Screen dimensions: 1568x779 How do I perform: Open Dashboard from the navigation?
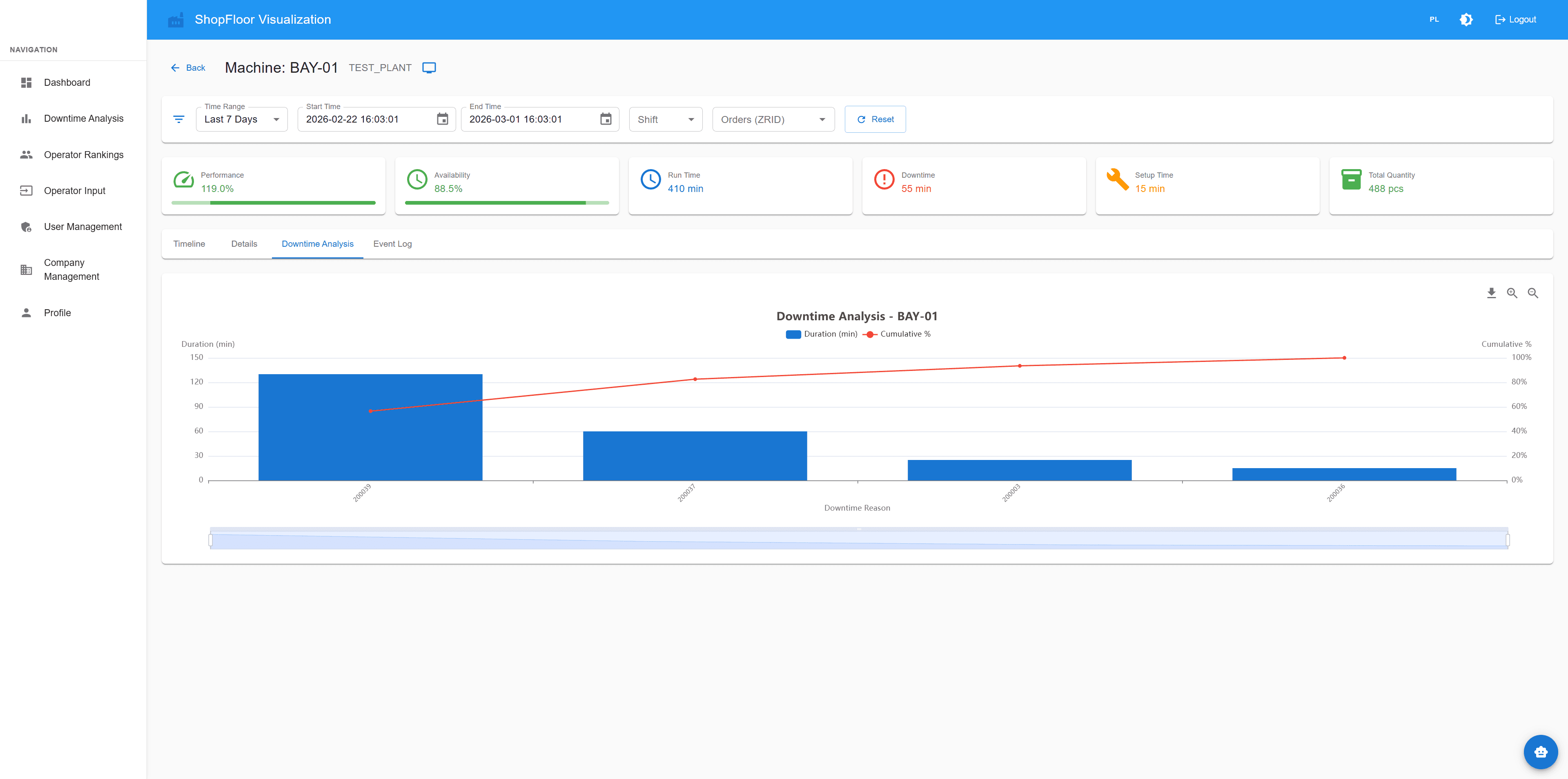[73, 82]
